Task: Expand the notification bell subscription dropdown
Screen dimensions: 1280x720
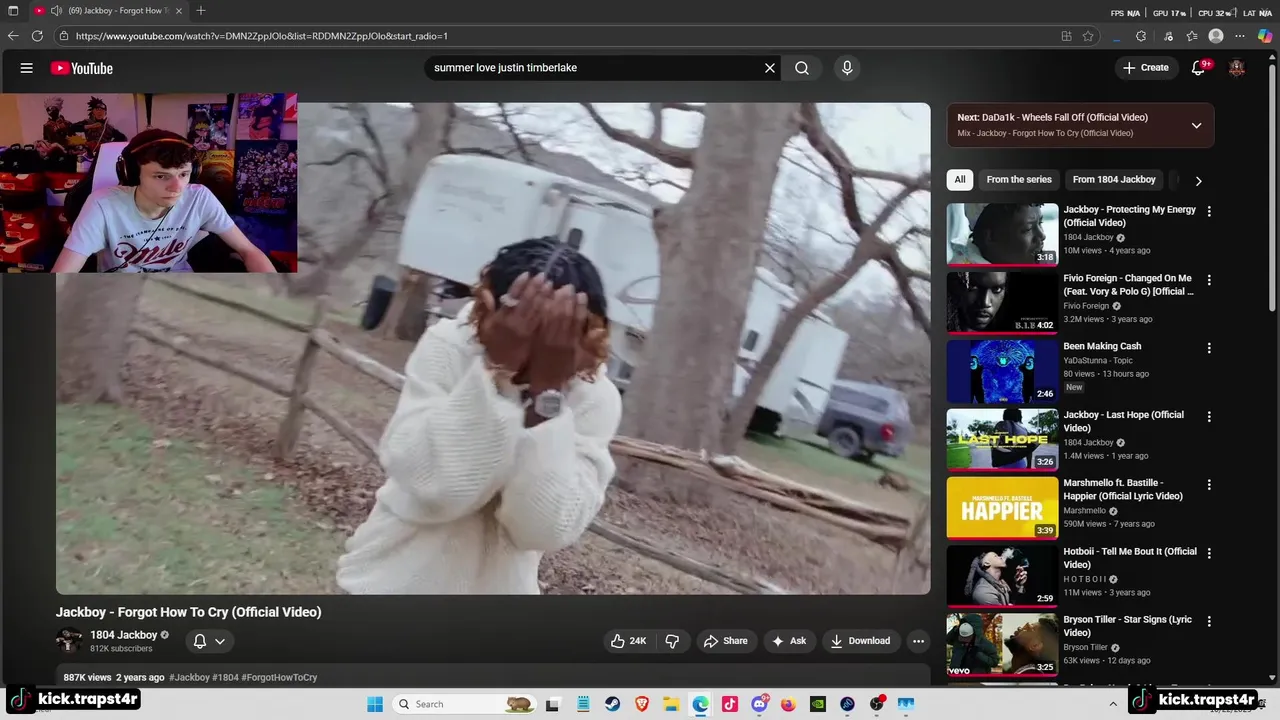Action: (x=220, y=641)
